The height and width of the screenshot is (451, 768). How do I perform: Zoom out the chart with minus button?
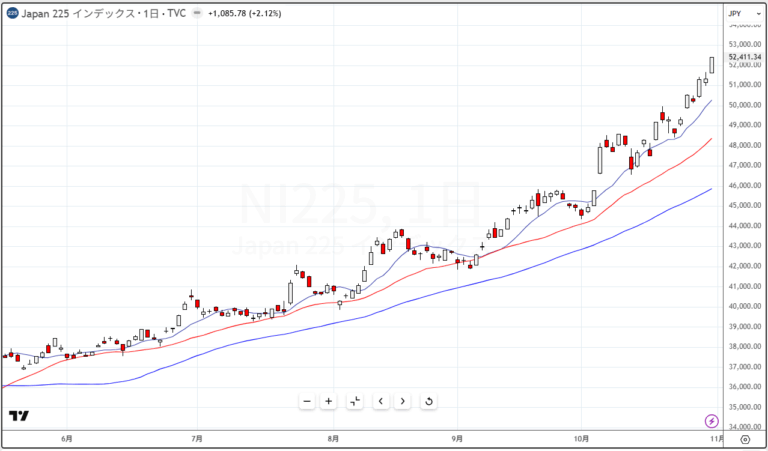307,402
